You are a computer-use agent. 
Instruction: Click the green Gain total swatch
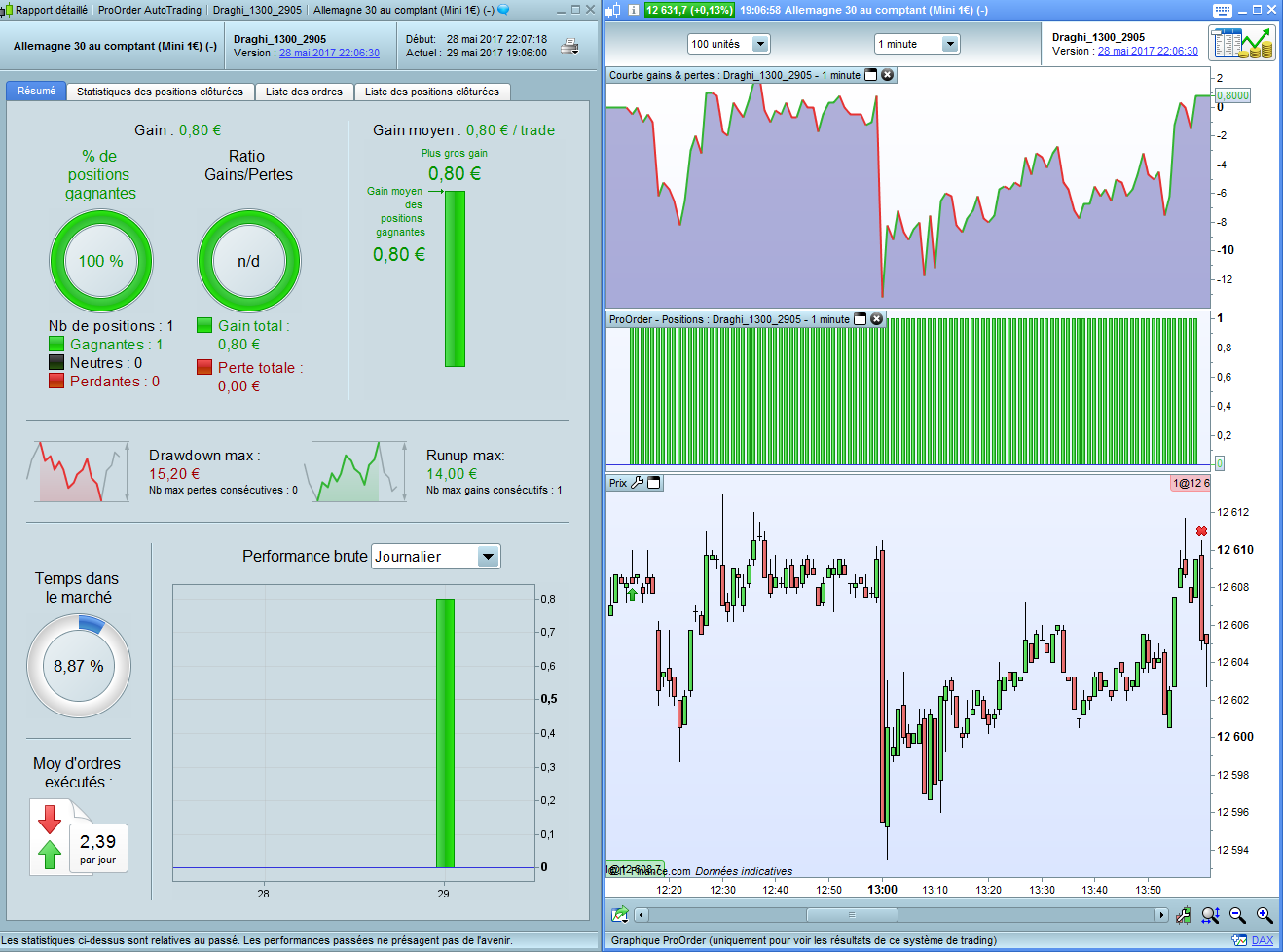pos(204,325)
